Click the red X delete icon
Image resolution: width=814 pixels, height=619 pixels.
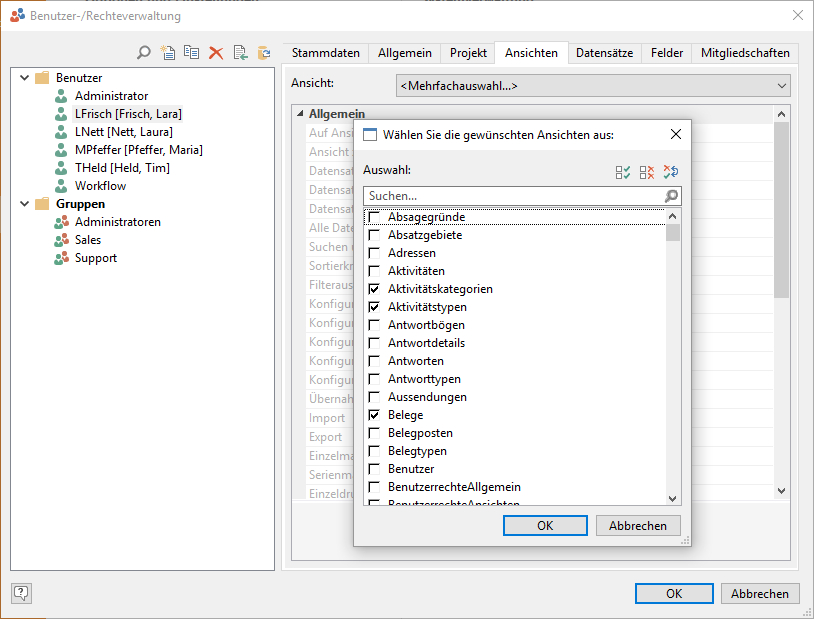[215, 53]
